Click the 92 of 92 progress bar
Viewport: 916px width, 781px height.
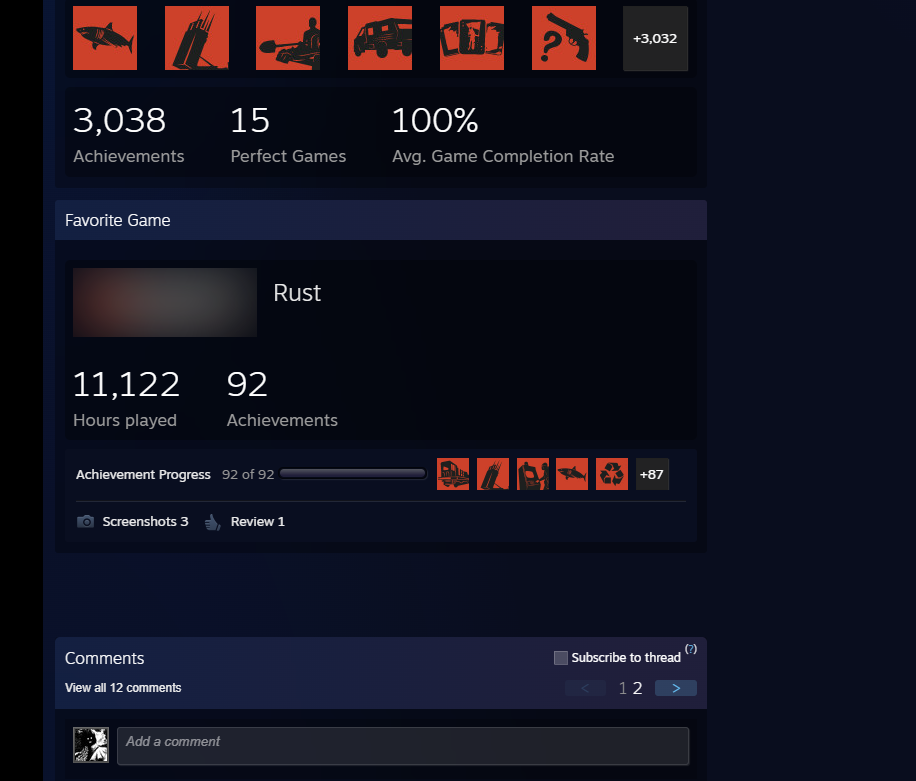tap(353, 474)
